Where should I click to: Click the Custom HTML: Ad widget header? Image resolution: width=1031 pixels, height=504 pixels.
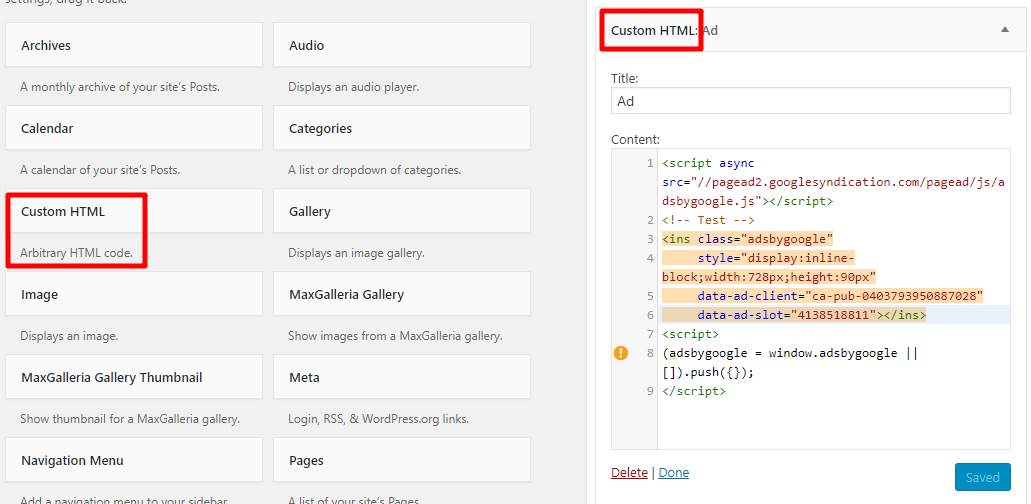click(810, 30)
